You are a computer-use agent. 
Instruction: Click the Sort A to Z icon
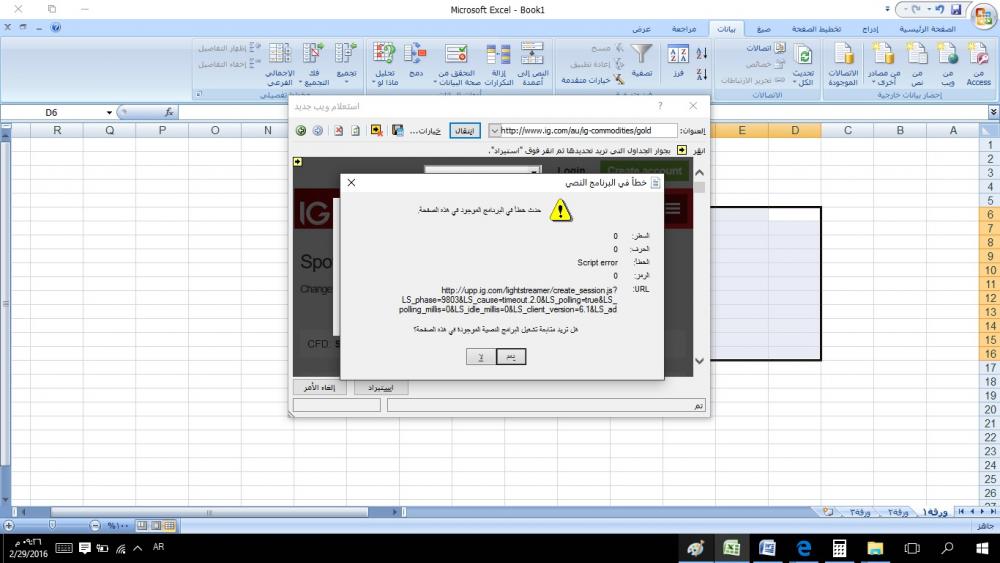[701, 52]
